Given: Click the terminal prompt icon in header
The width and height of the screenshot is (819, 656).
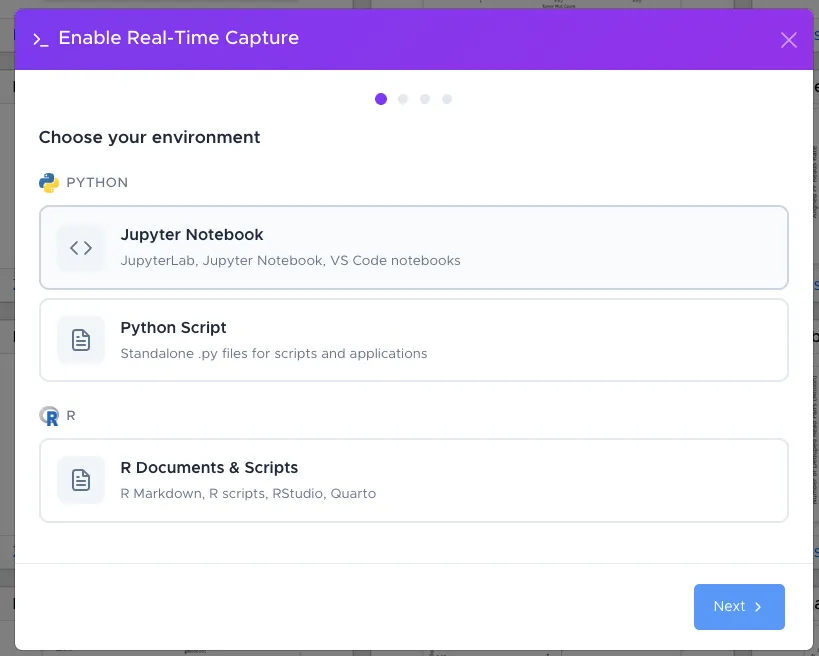Looking at the screenshot, I should [41, 40].
